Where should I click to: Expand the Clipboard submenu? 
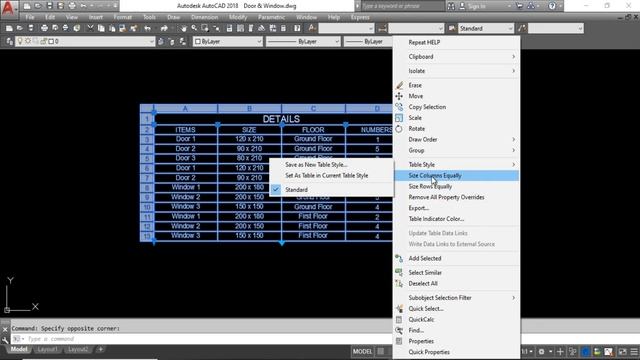tap(456, 57)
